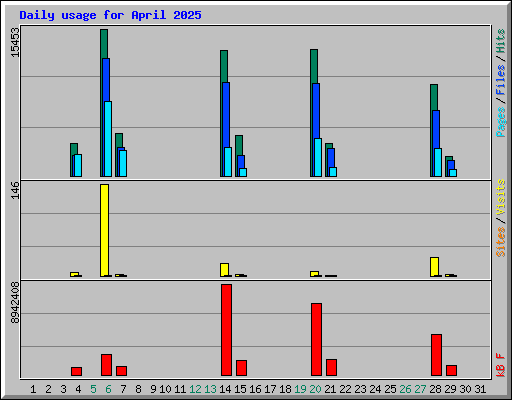This screenshot has height=400, width=512.
Task: Select the red kilobytes bar for day 6
Action: click(106, 365)
